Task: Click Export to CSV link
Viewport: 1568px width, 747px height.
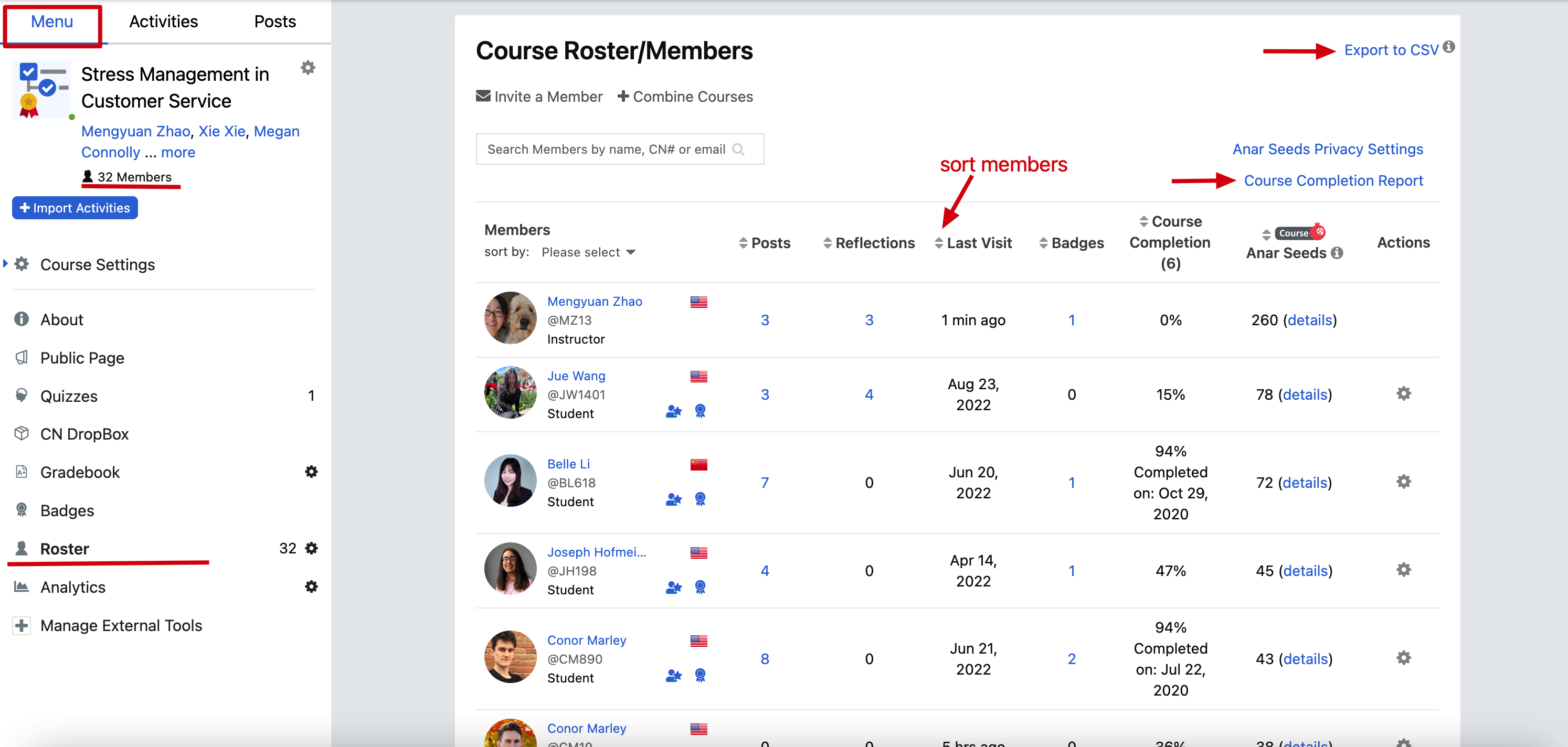Action: click(x=1391, y=50)
